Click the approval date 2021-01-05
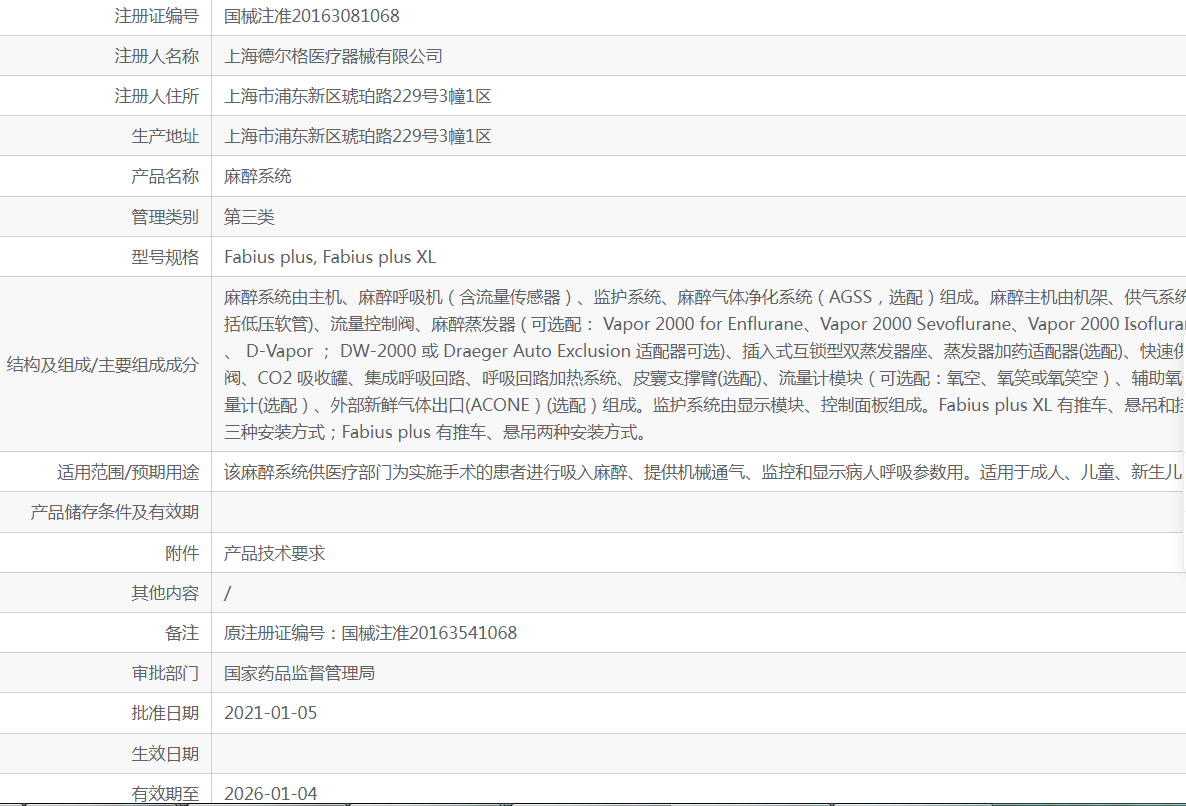 [271, 713]
